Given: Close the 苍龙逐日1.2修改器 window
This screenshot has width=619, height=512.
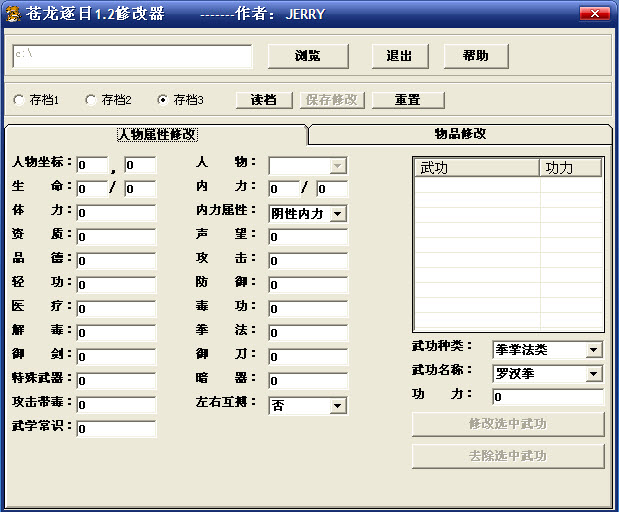Looking at the screenshot, I should (595, 14).
